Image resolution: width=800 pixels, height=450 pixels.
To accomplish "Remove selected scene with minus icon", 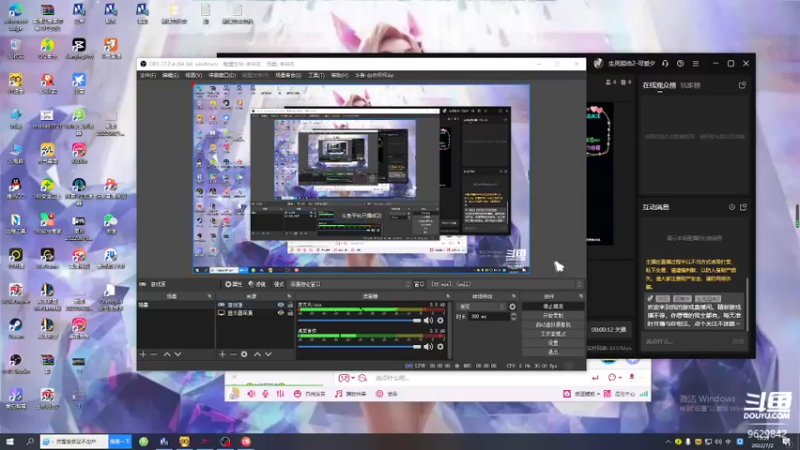I will 154,354.
